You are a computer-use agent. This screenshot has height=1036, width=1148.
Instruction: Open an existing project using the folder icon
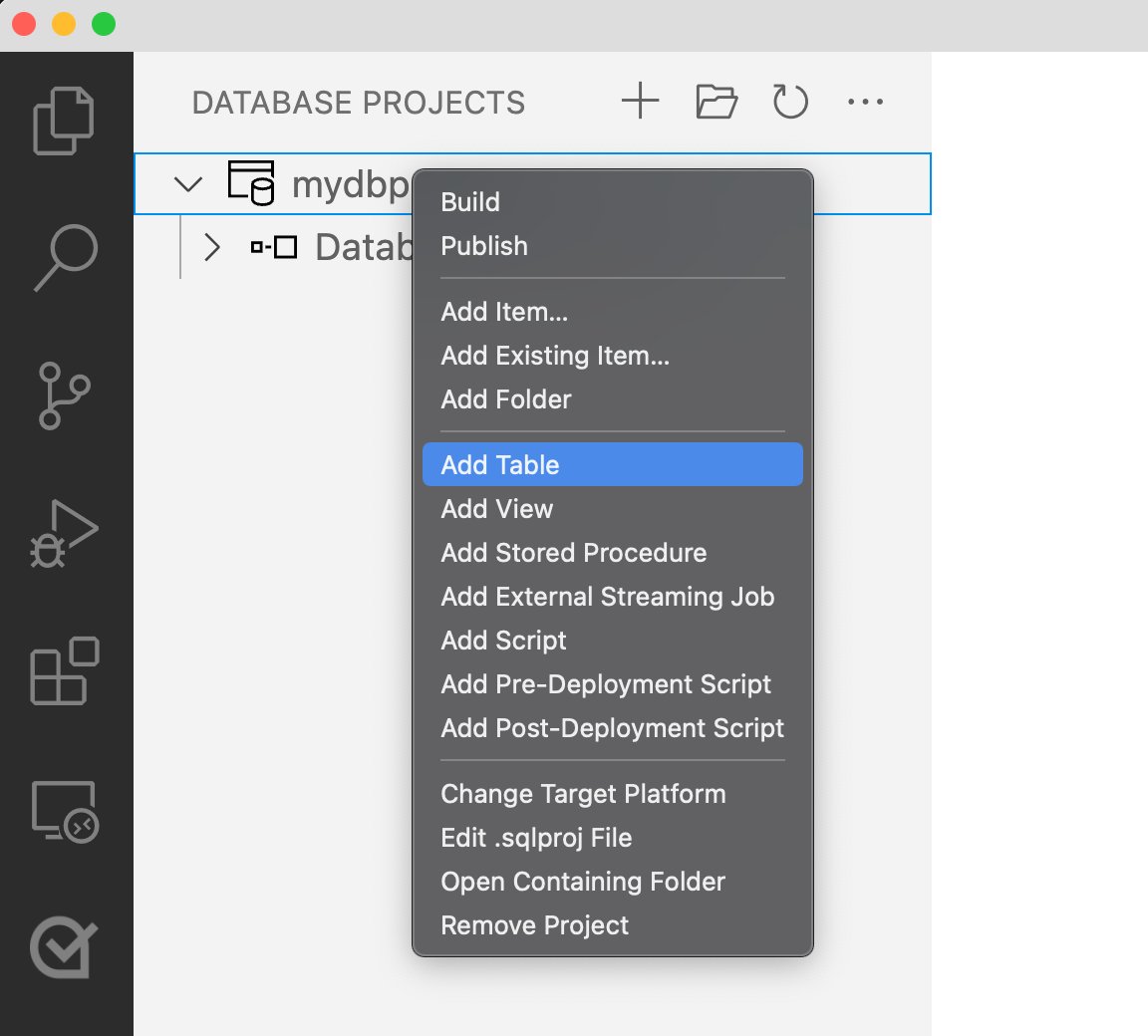click(716, 101)
